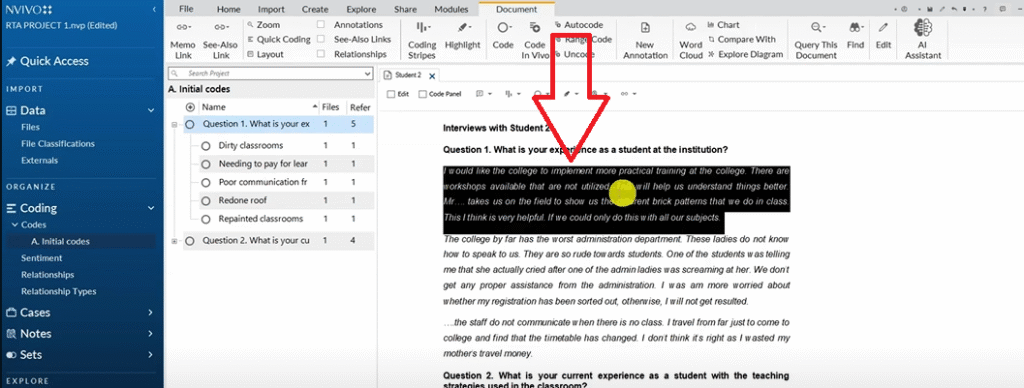Open Query This Document
The image size is (1024, 388).
(x=816, y=40)
